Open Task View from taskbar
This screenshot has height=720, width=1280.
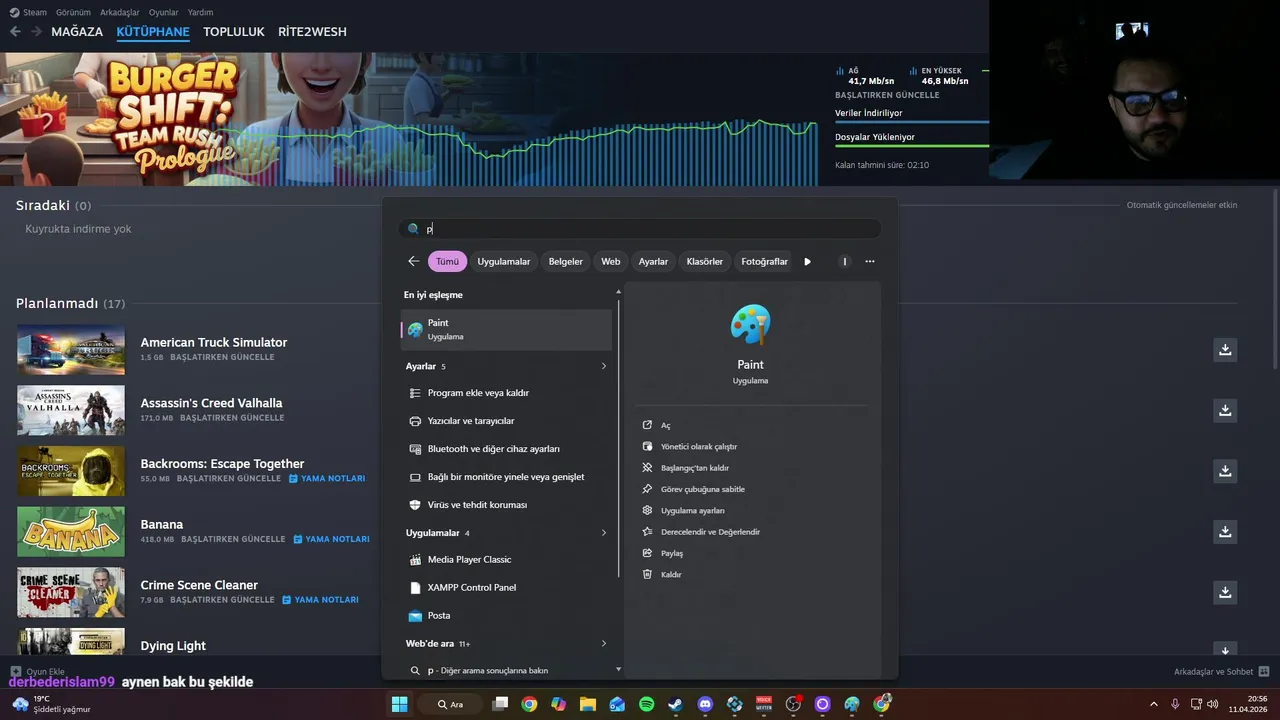tap(500, 704)
